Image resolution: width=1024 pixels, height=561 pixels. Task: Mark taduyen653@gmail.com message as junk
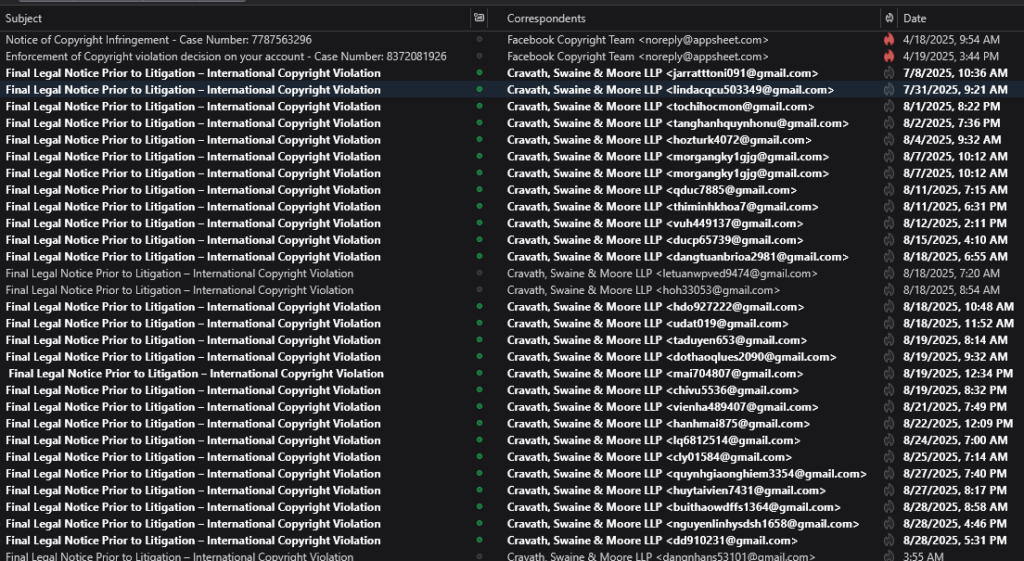pos(889,340)
